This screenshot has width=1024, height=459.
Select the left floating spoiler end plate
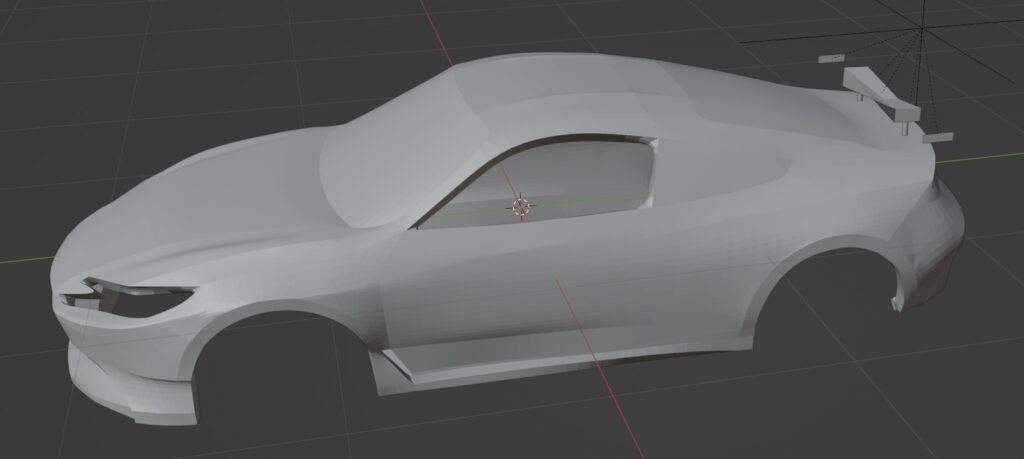(832, 58)
